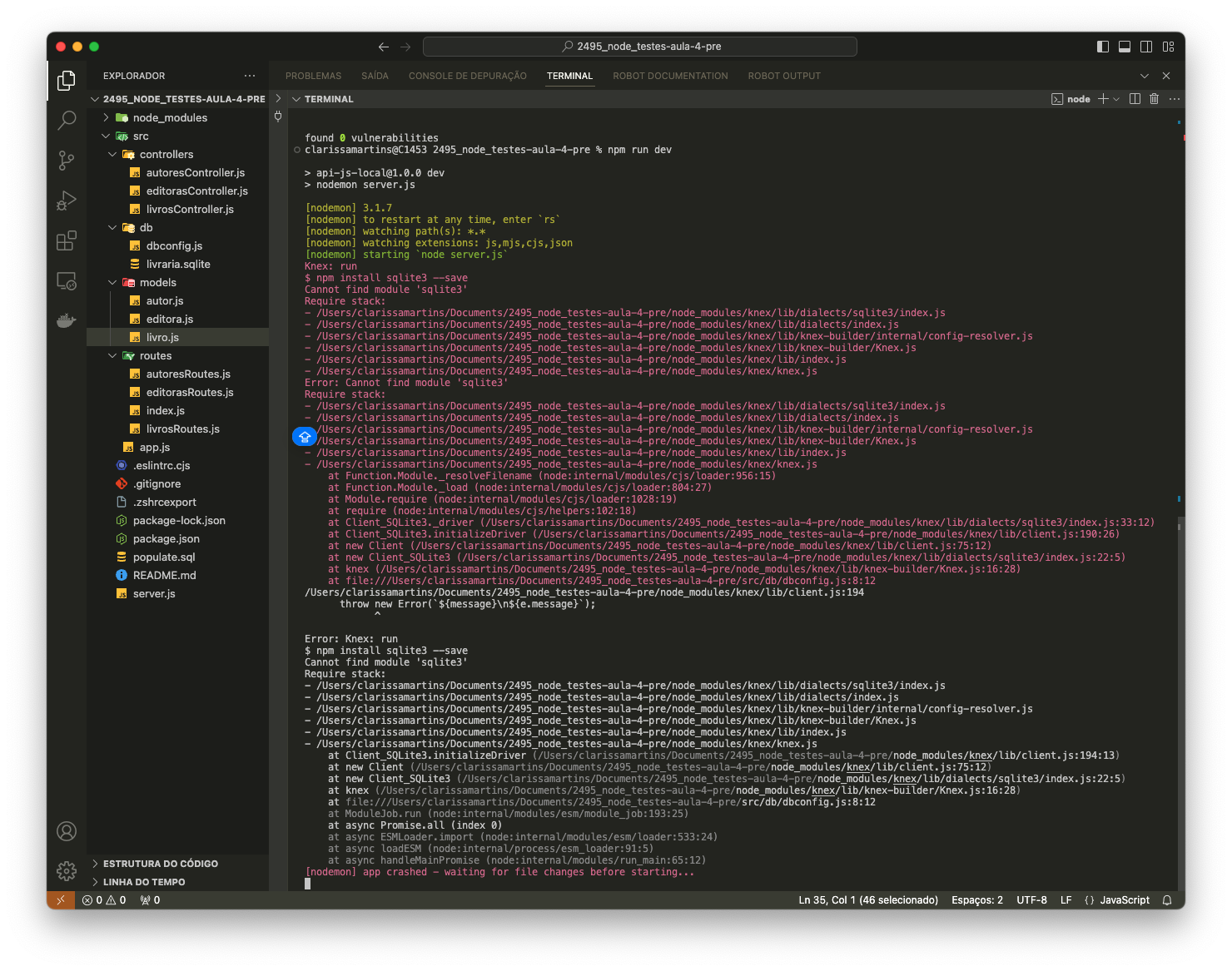Customize layout icon in title bar

click(x=1168, y=47)
